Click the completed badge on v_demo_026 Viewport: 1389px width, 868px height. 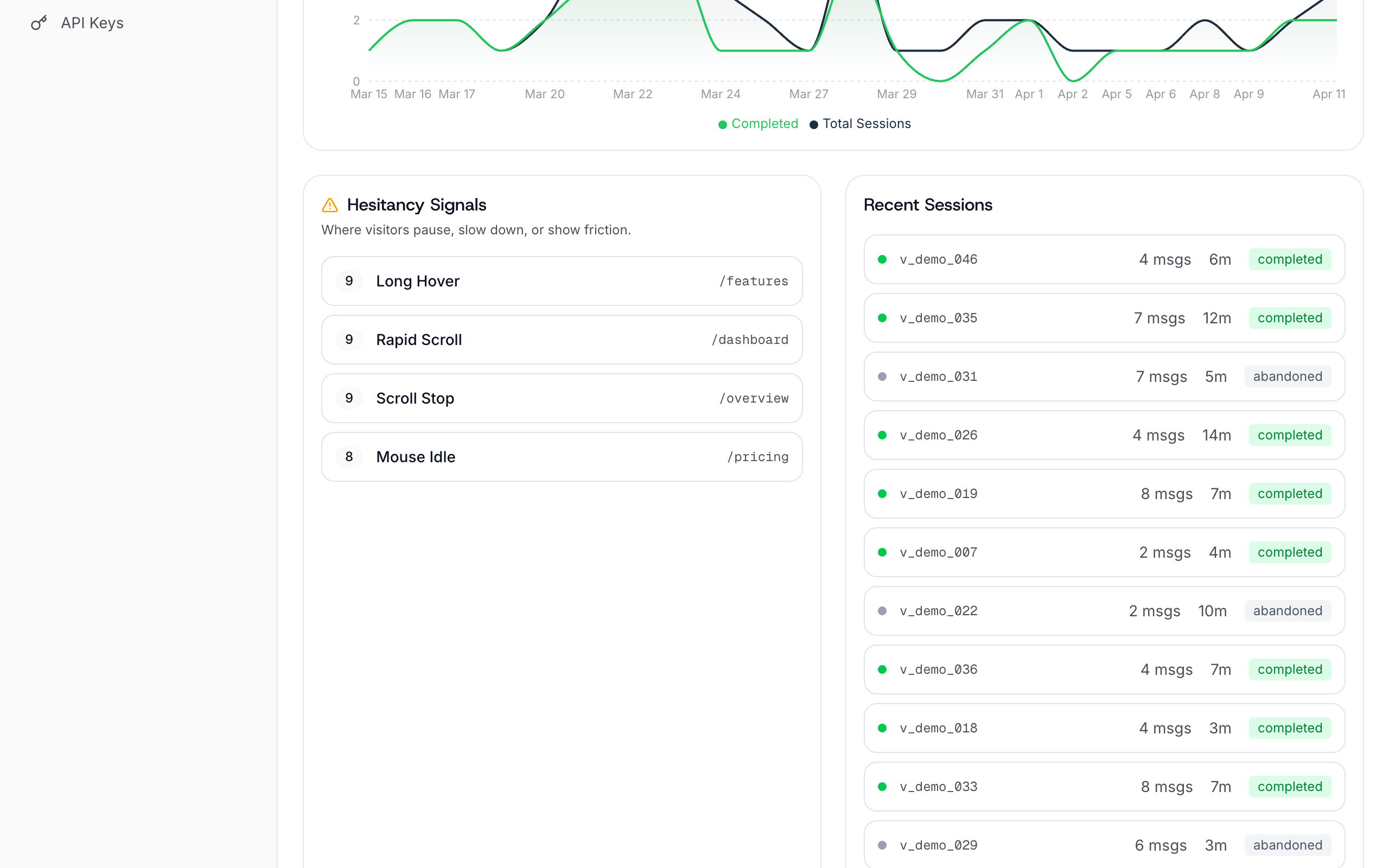coord(1289,435)
